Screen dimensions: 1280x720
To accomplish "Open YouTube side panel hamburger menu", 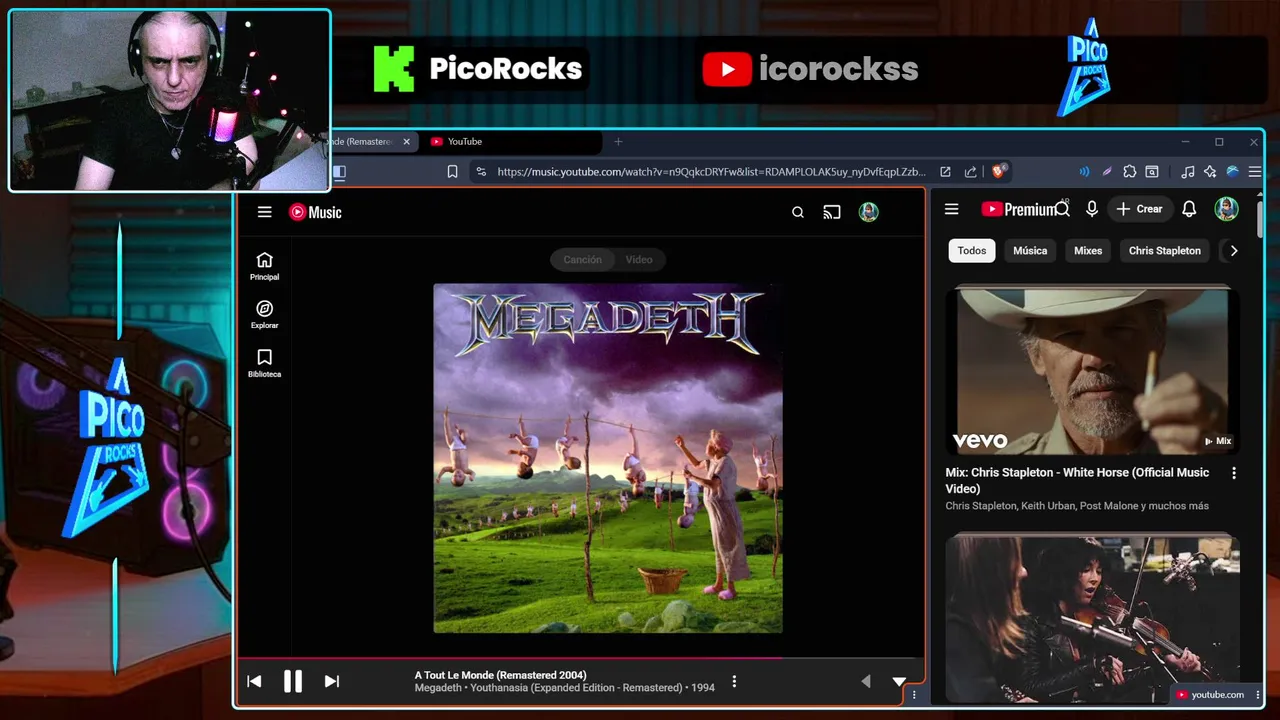I will [x=952, y=209].
